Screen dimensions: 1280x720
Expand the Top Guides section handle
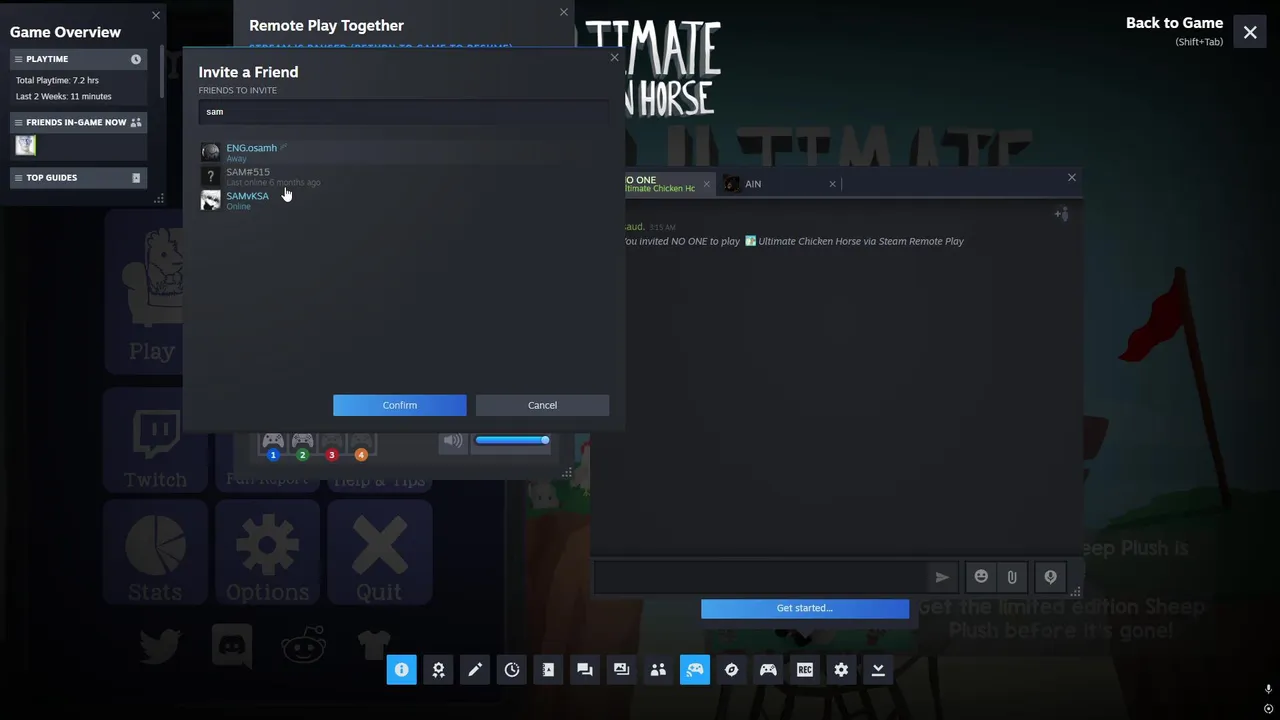[18, 178]
